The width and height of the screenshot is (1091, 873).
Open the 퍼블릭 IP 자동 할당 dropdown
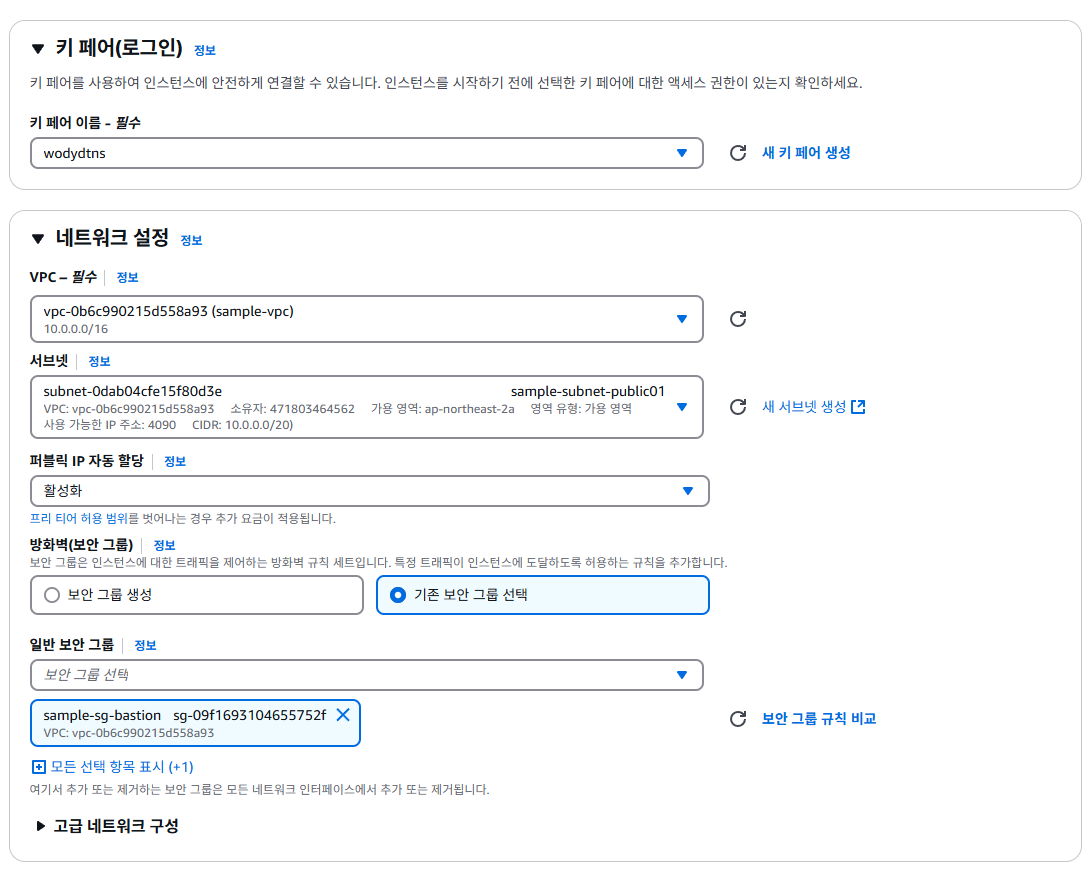click(687, 491)
